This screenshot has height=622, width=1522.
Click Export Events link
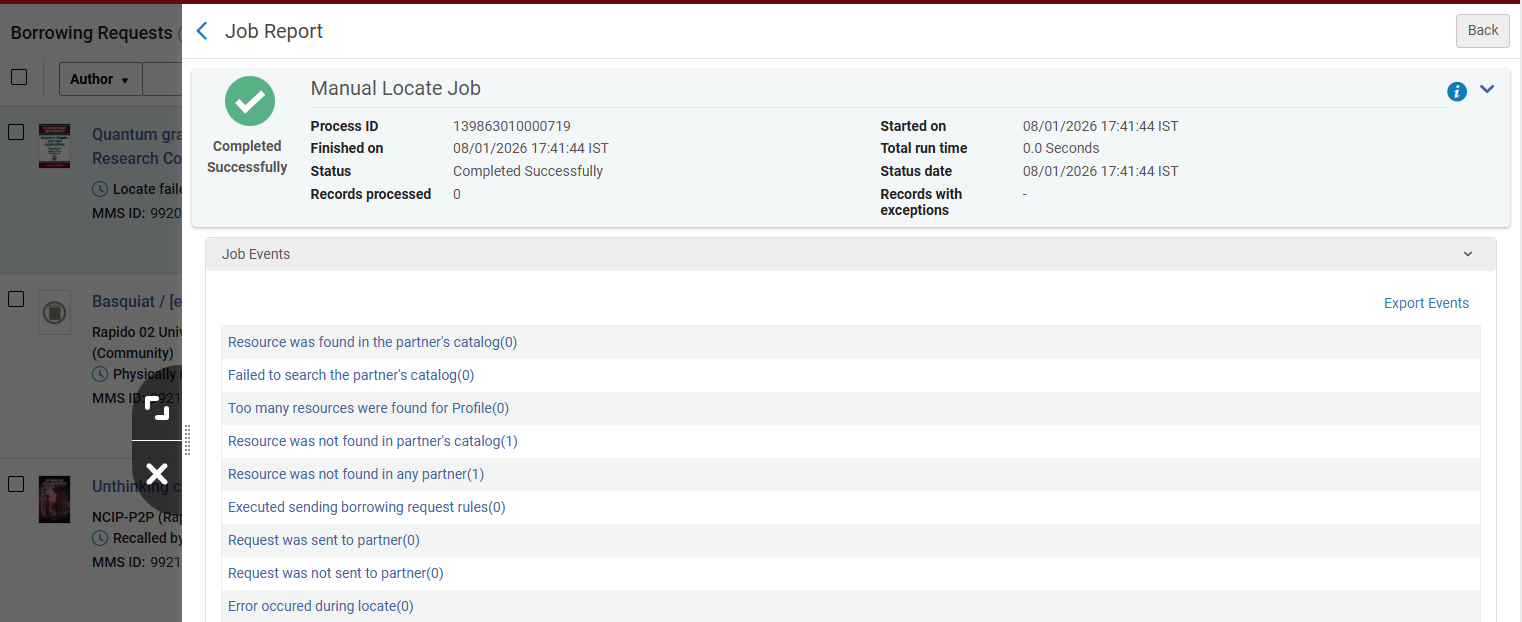click(x=1426, y=303)
